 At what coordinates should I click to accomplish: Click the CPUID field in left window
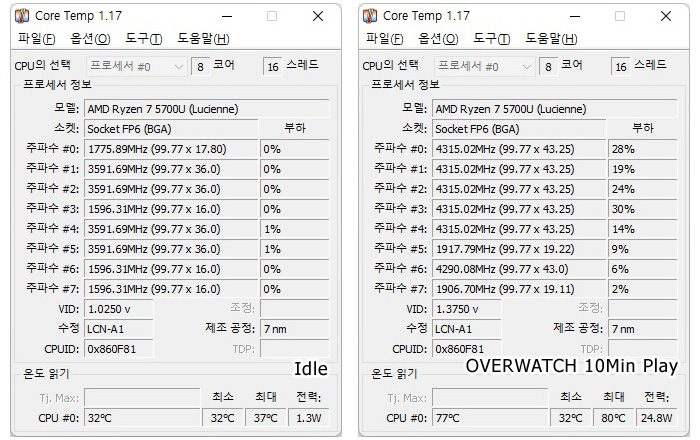(x=119, y=349)
